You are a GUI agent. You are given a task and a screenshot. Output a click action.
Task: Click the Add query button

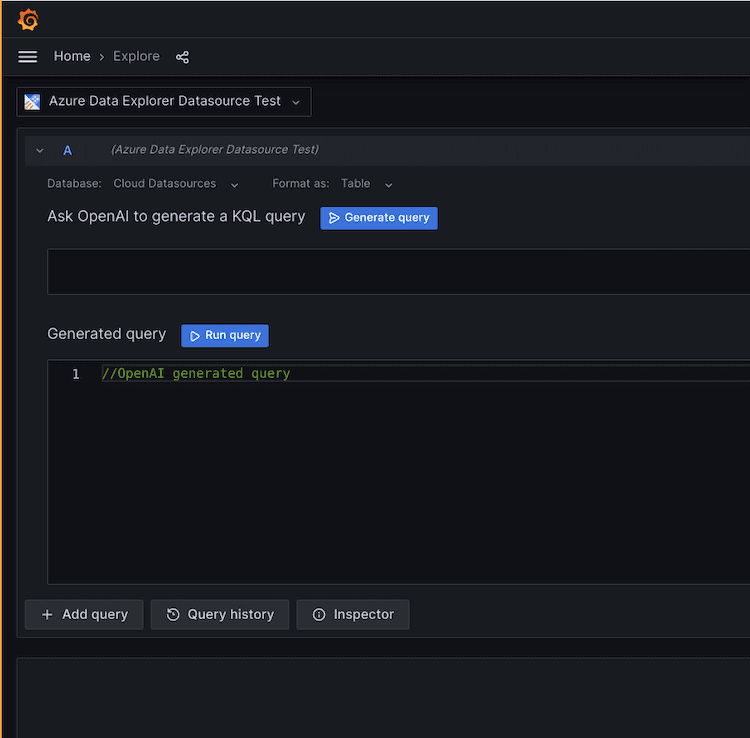click(x=84, y=615)
